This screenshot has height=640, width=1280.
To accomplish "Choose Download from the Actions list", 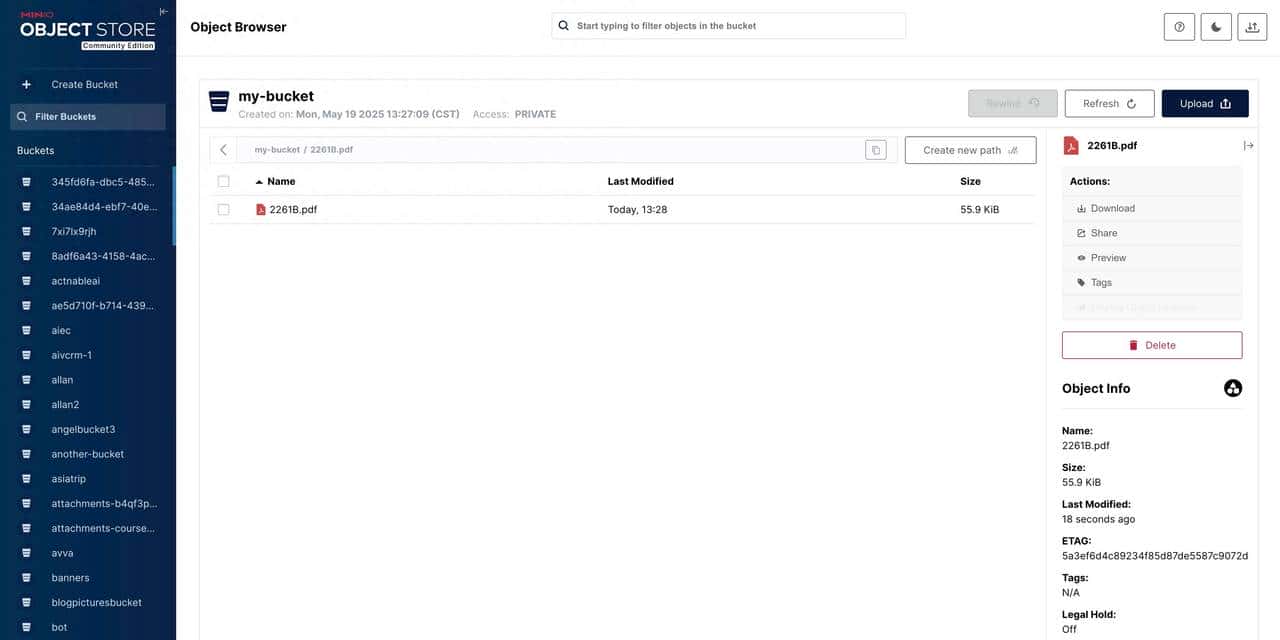I will click(x=1112, y=208).
